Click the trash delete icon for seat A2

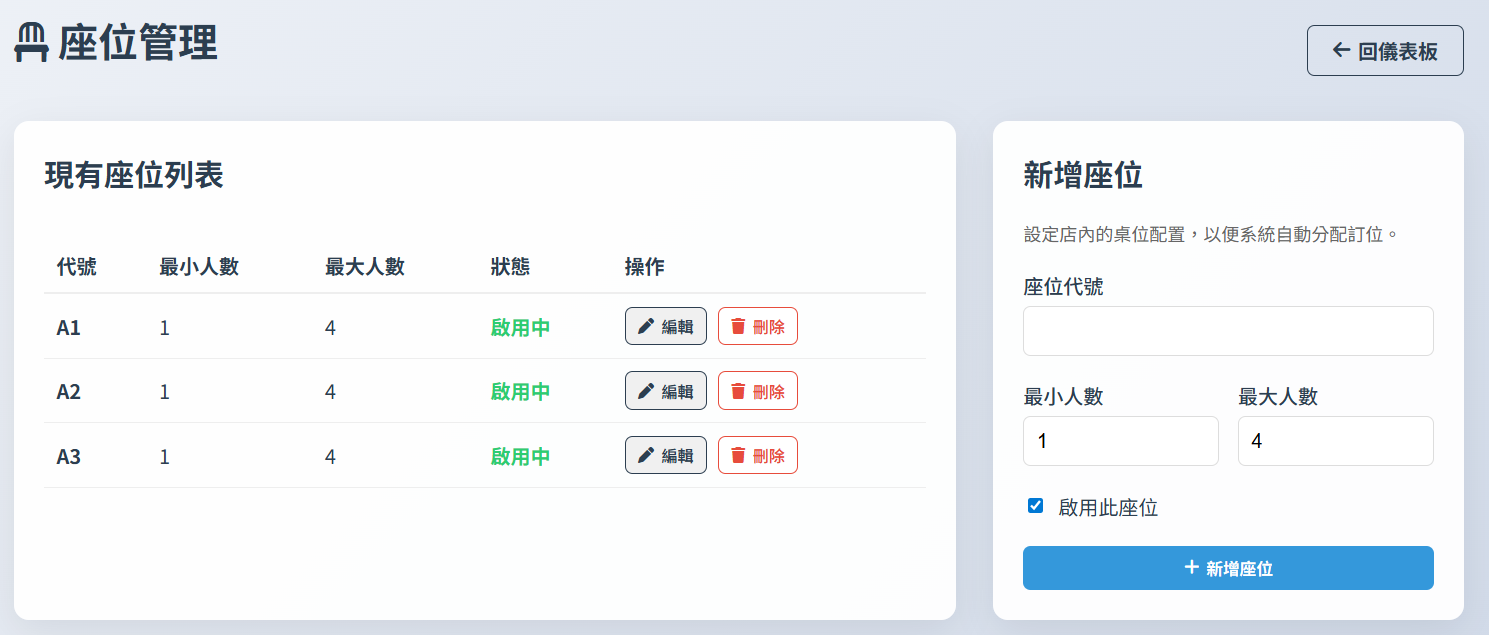tap(740, 390)
